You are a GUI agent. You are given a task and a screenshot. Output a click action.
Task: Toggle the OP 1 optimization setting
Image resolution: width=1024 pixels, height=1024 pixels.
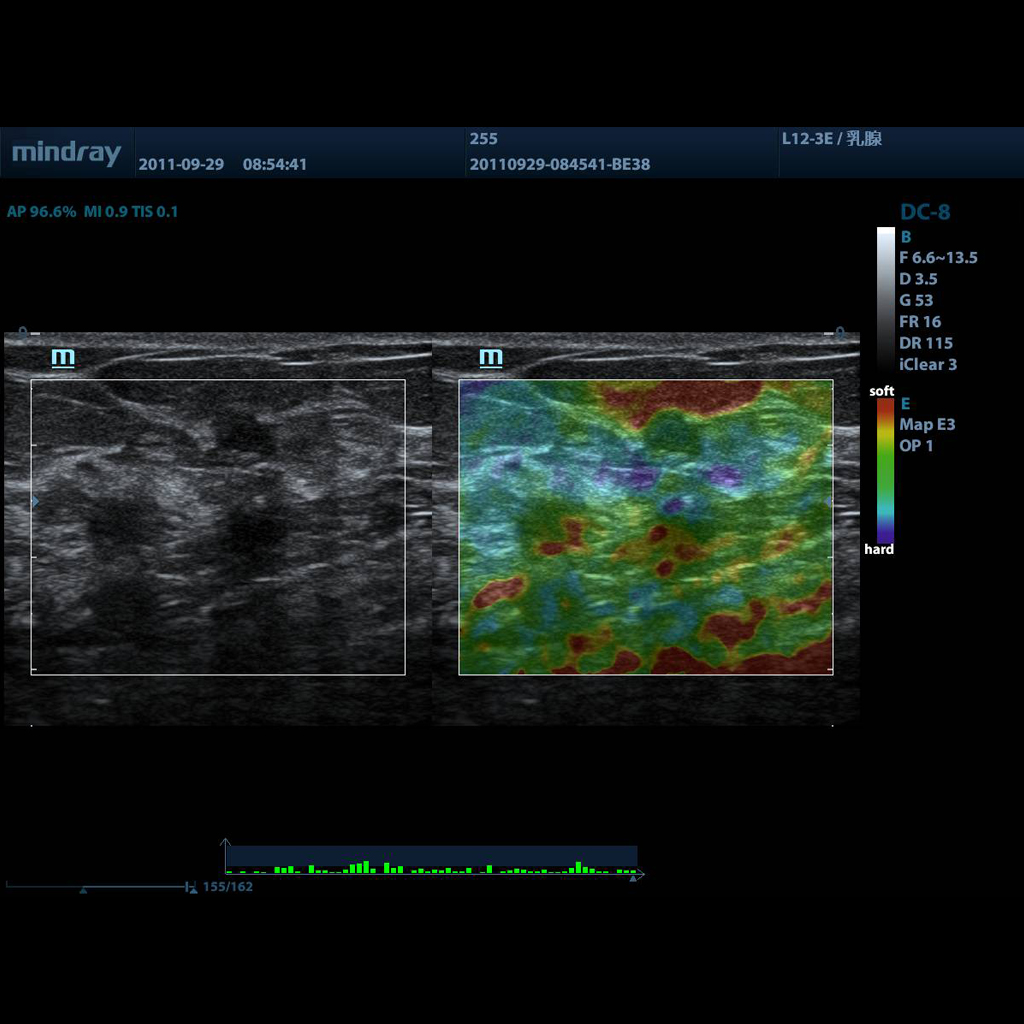pos(916,446)
